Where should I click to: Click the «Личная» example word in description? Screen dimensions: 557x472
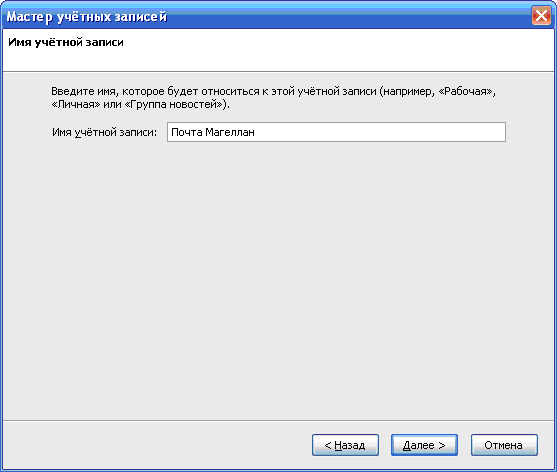(x=76, y=104)
